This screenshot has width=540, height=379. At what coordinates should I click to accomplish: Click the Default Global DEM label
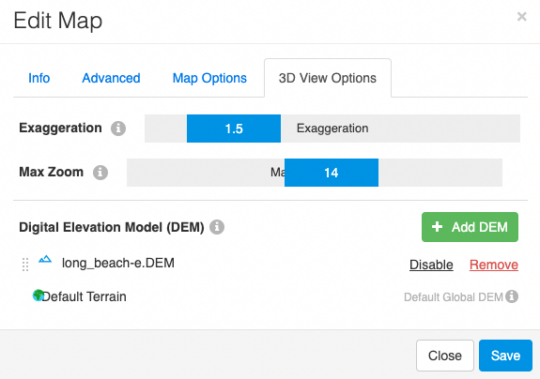pos(454,297)
